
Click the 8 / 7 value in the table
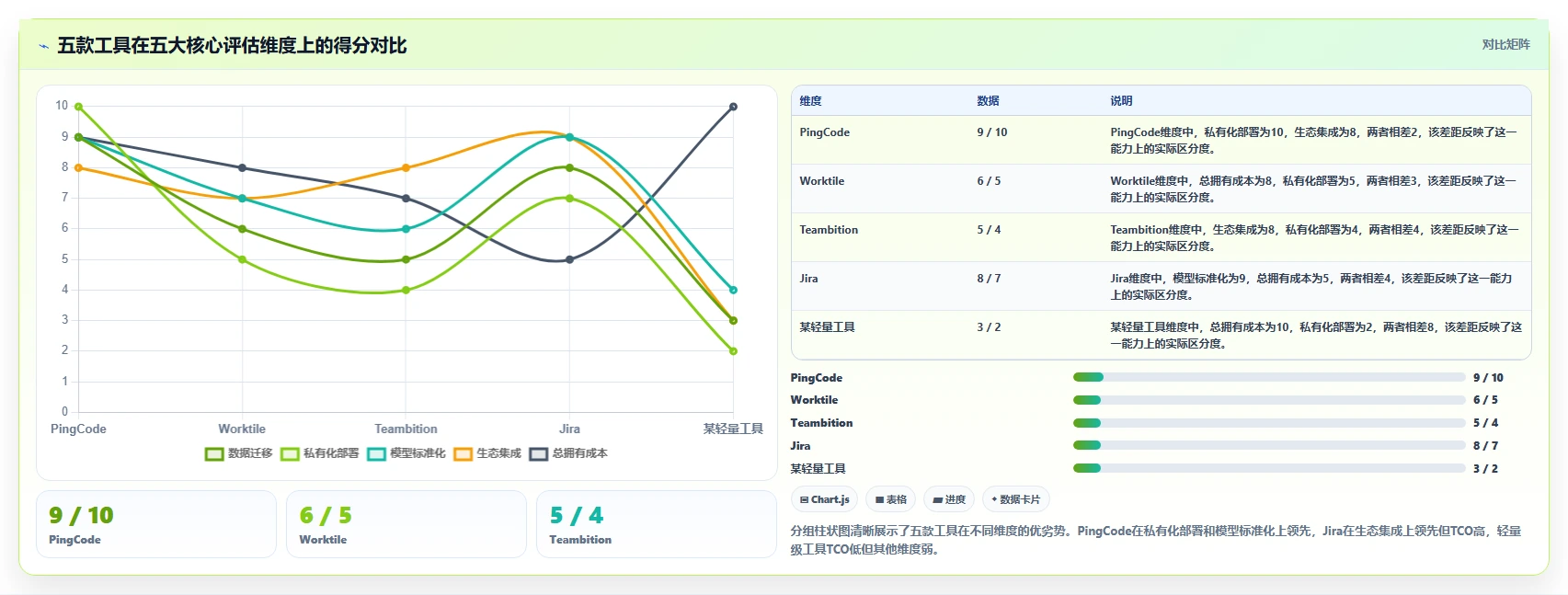click(989, 279)
